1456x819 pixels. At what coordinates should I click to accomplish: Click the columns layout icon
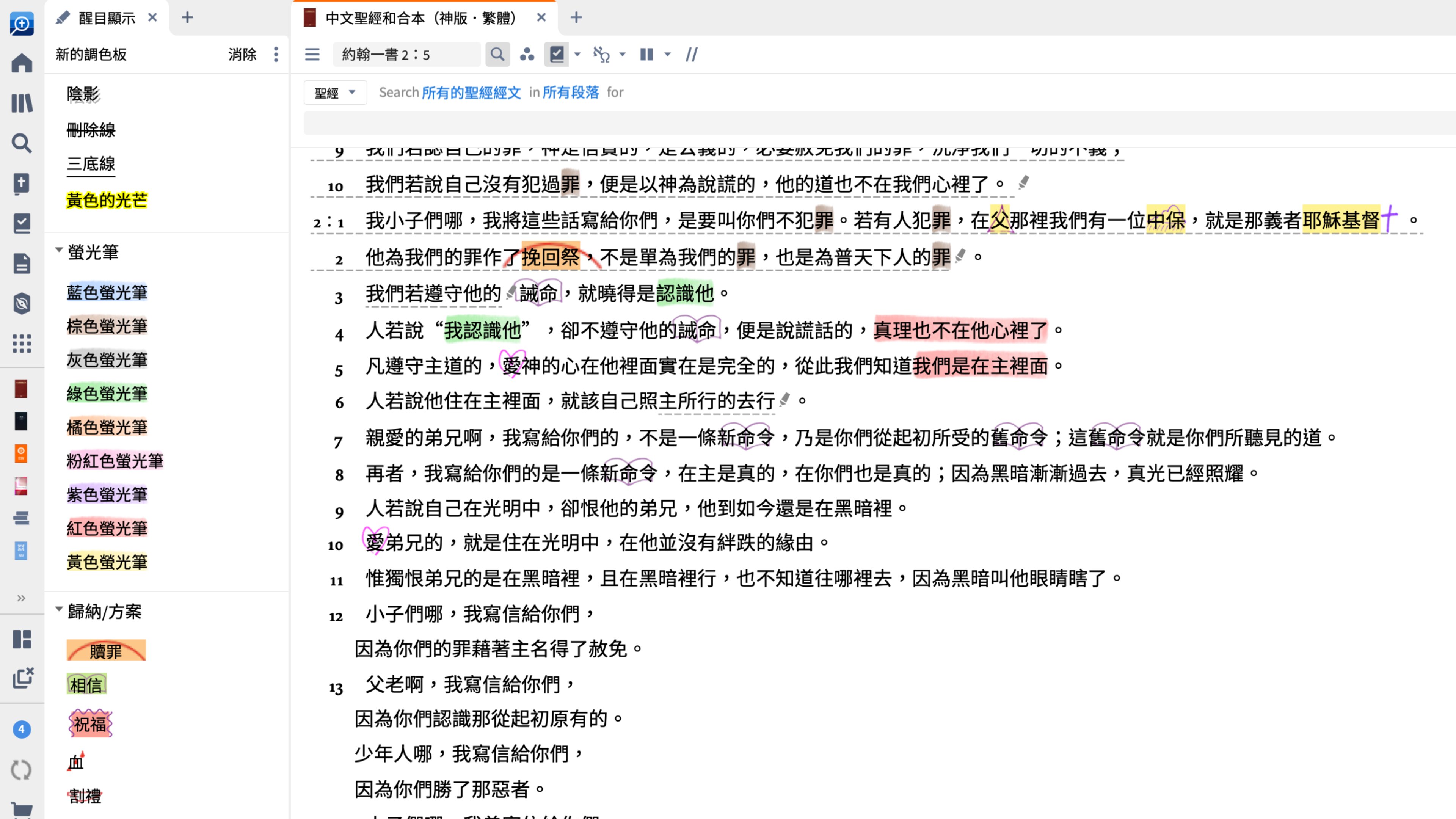point(646,54)
